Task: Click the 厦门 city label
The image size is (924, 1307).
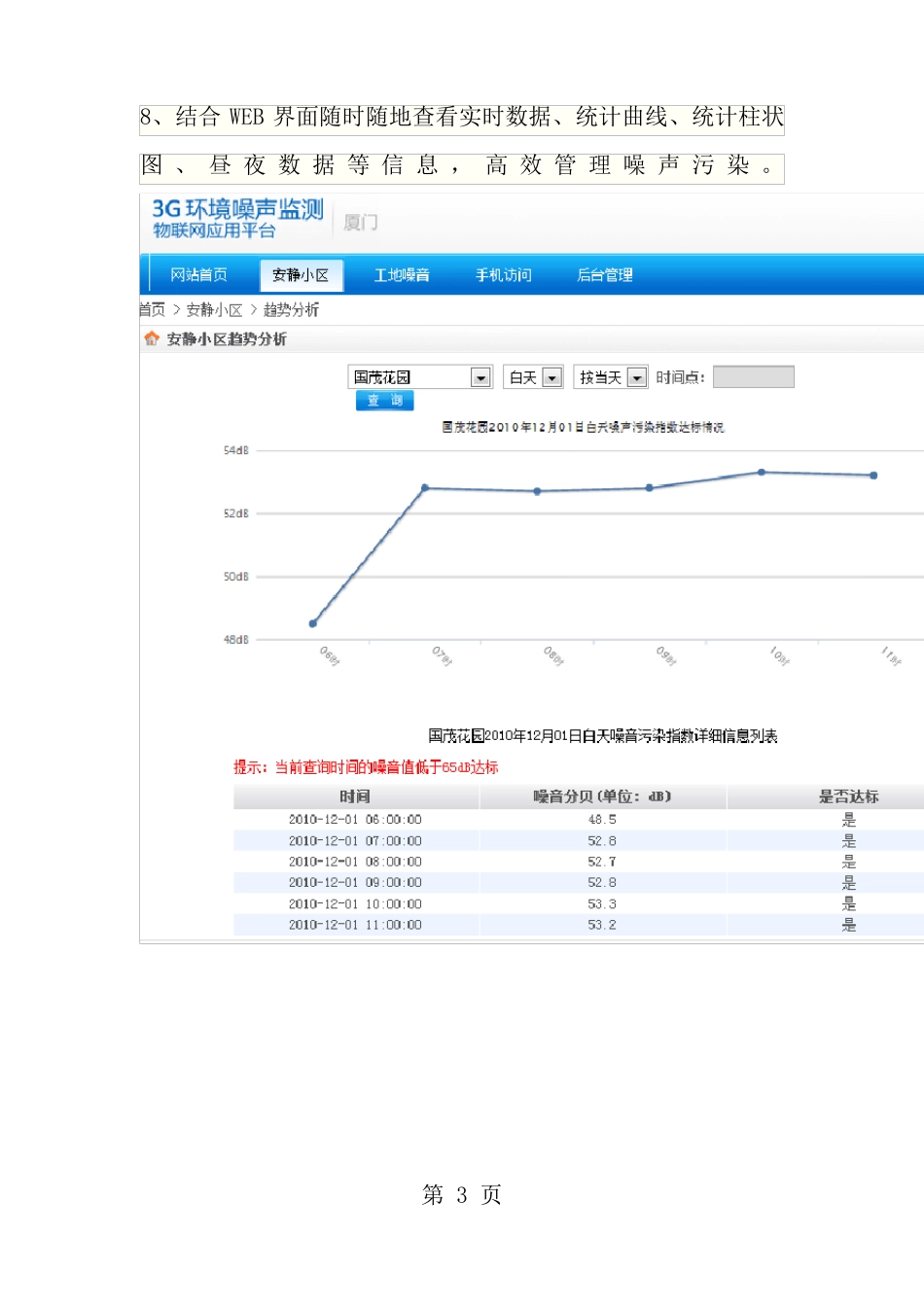Action: (361, 223)
